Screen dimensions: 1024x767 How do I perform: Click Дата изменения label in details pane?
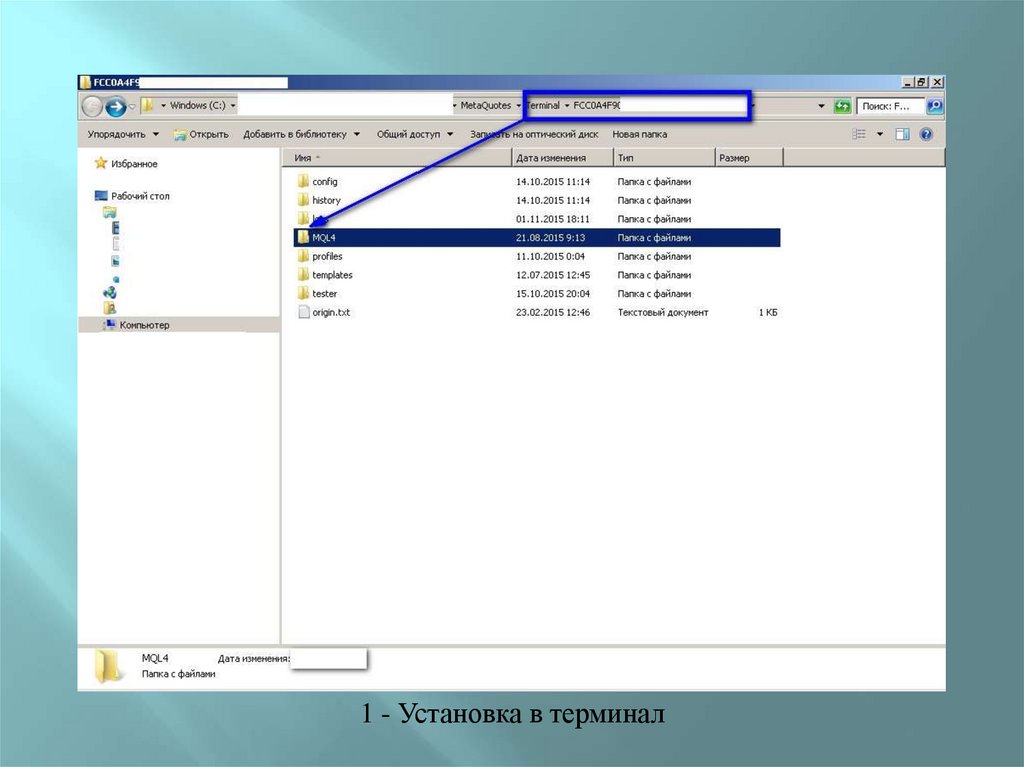[x=253, y=659]
